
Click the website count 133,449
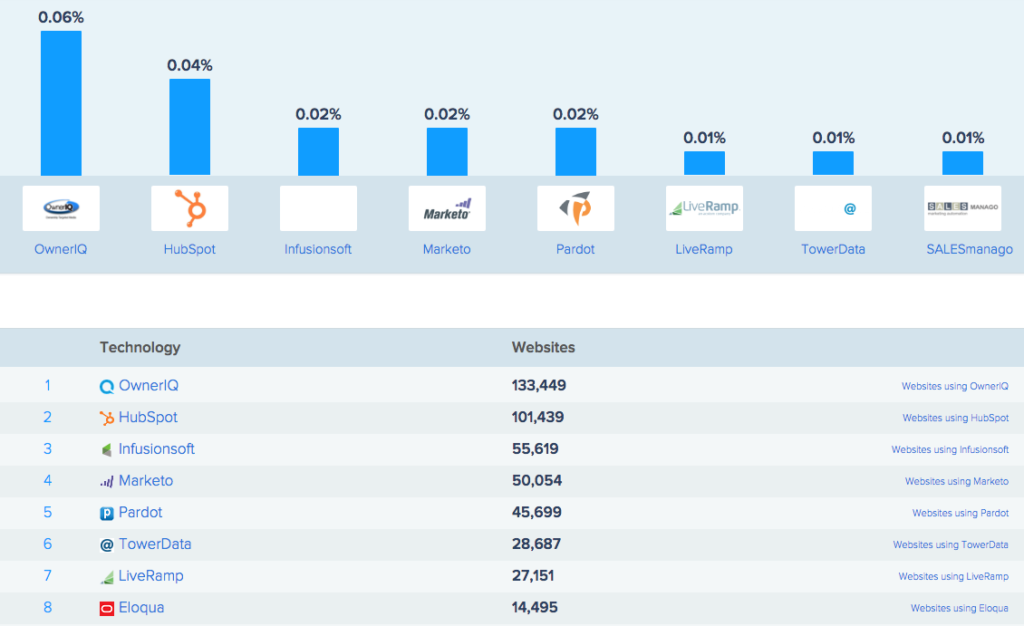[x=539, y=385]
